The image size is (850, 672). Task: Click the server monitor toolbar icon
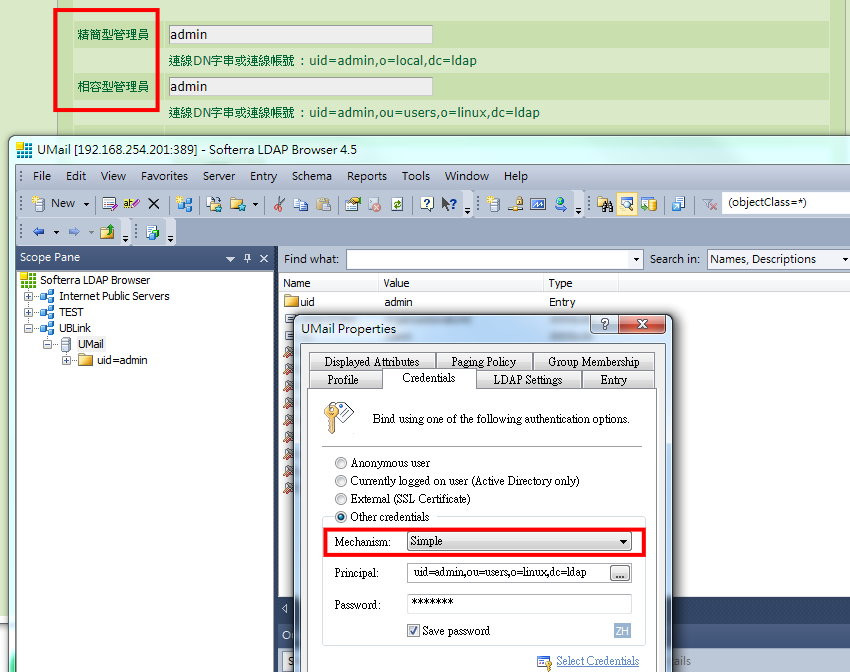(x=538, y=204)
